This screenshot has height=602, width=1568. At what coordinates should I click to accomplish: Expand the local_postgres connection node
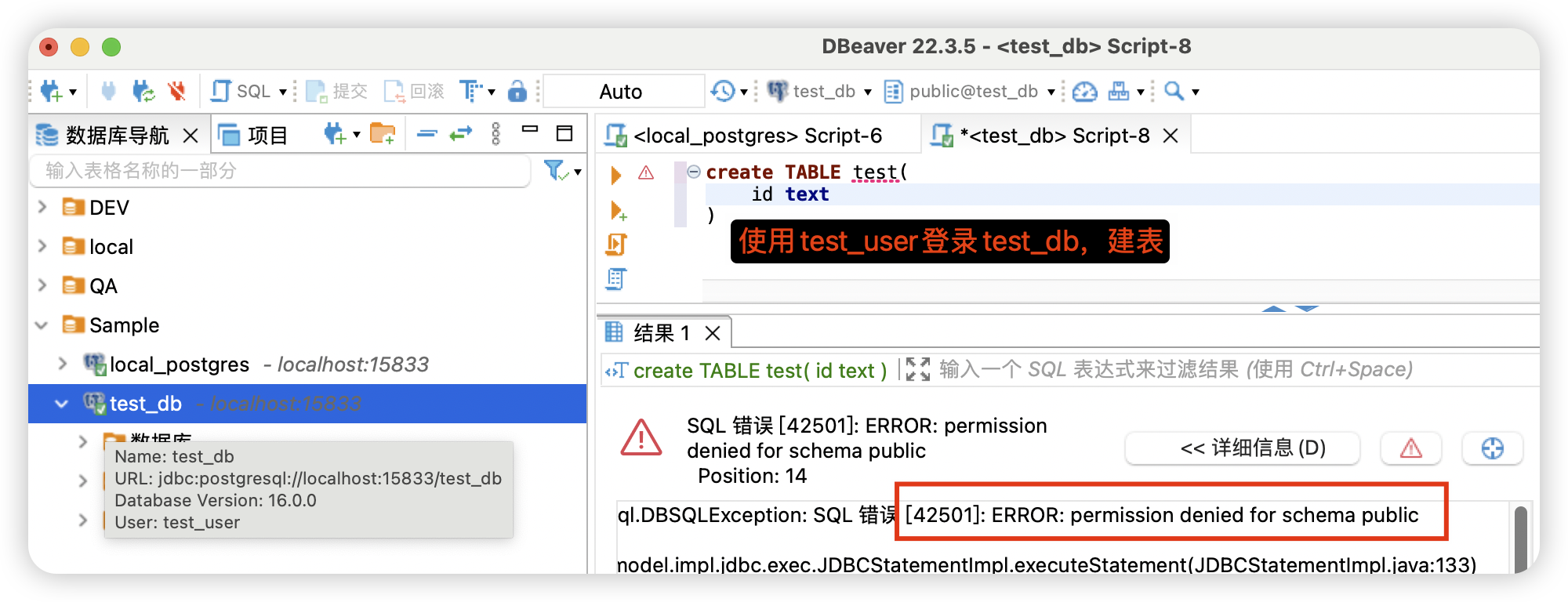pos(64,364)
